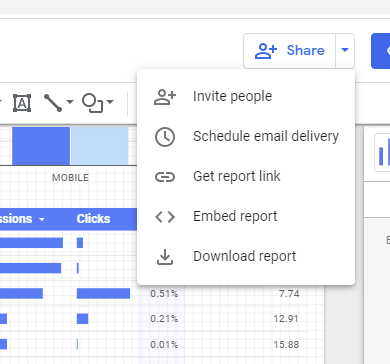Select the shape tool icon
390x364 pixels.
coord(93,103)
